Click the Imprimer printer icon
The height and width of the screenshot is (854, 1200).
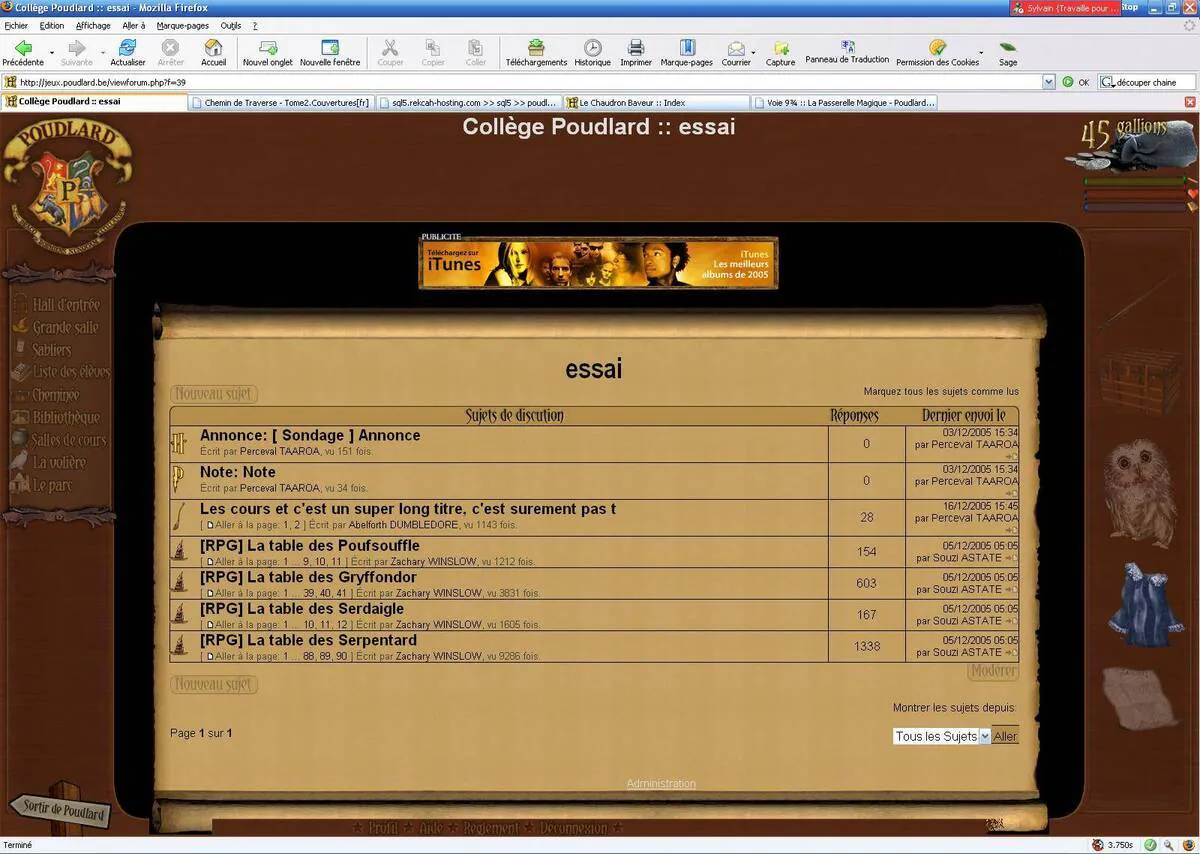[x=636, y=47]
